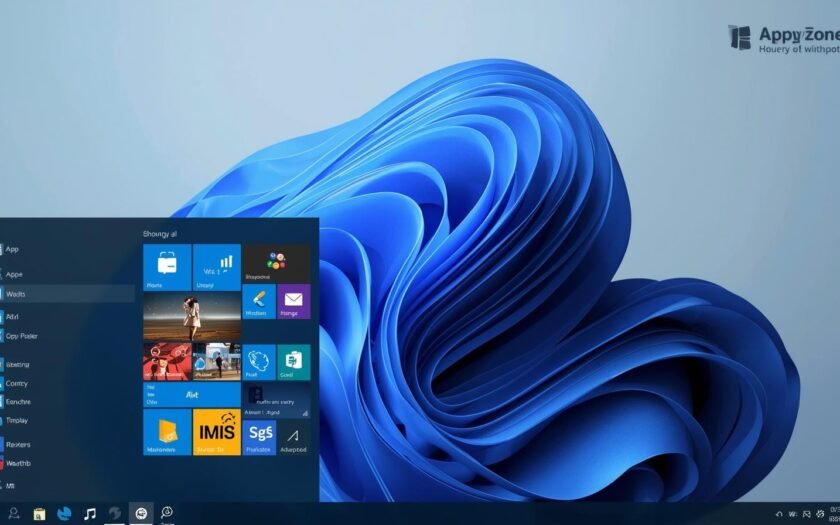Open the dark tile with colored circles
This screenshot has height=525, width=840.
point(276,264)
